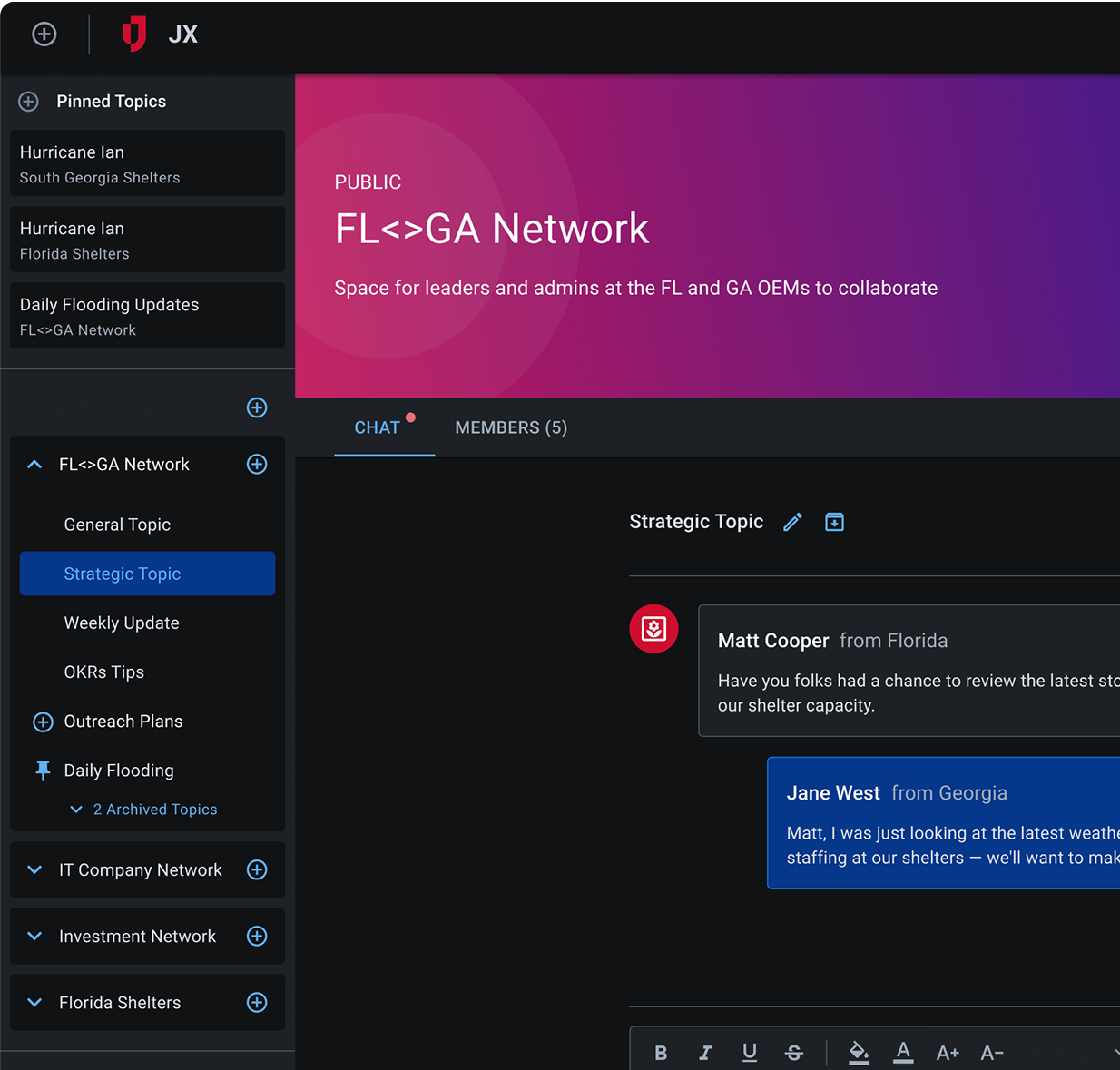Click the pin icon next to Daily Flooding
Viewport: 1120px width, 1070px height.
coord(43,771)
